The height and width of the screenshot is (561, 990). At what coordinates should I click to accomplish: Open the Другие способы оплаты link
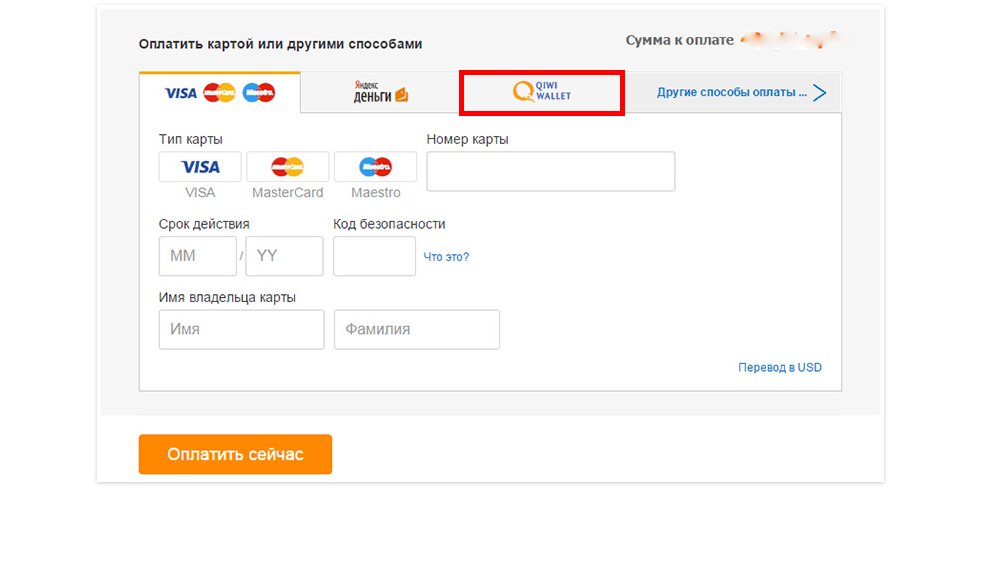[x=732, y=92]
